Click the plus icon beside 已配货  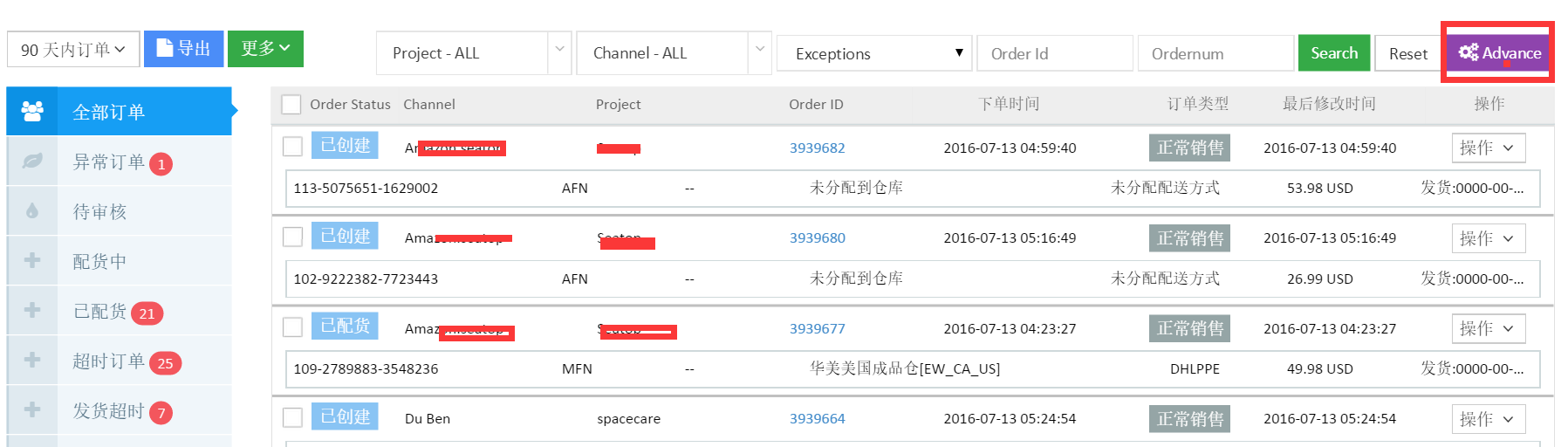32,310
